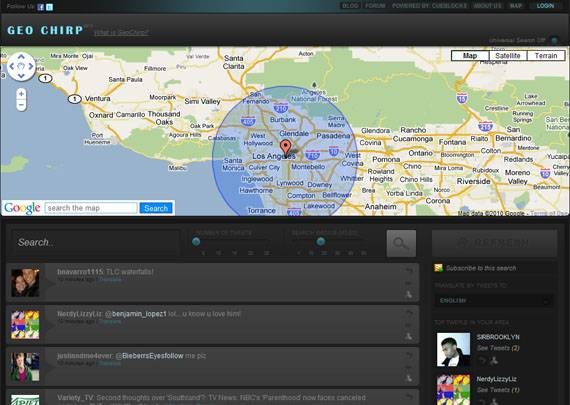Click the Google logo on the map
The height and width of the screenshot is (405, 570).
(22, 208)
